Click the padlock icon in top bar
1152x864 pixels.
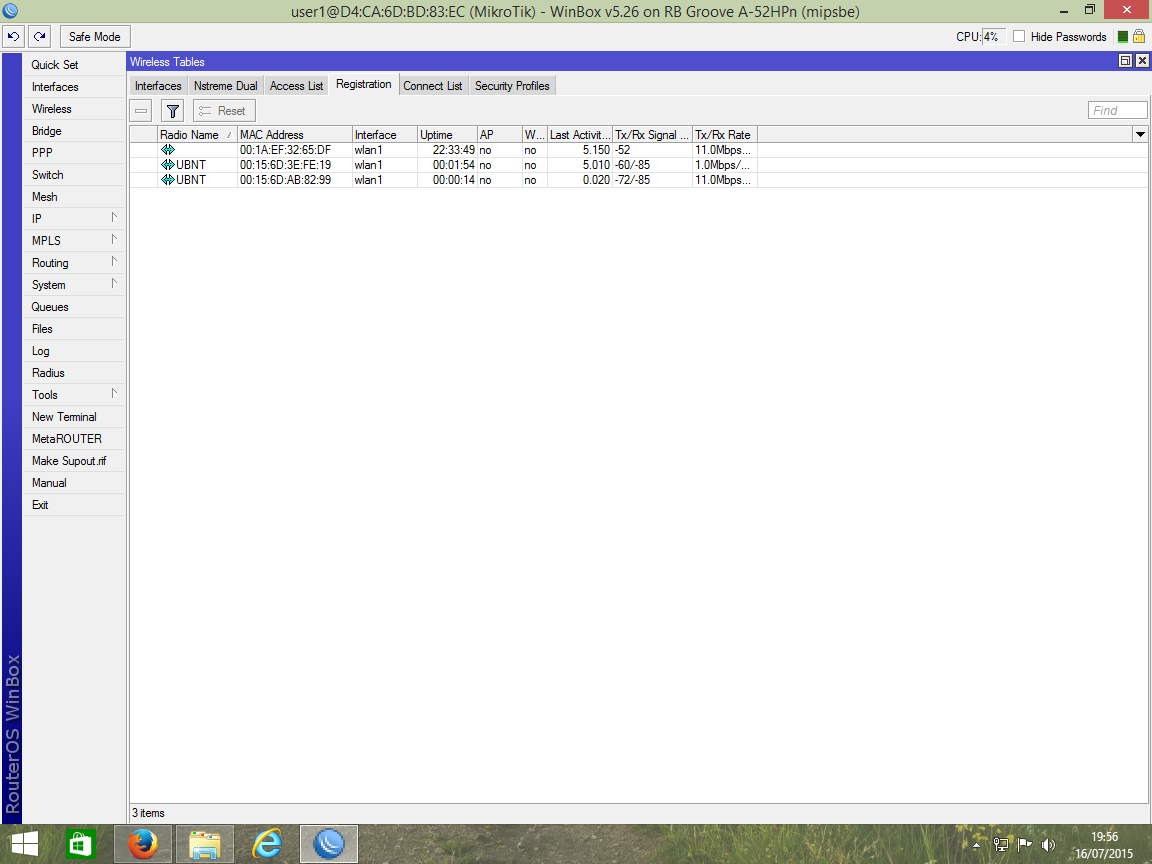1139,36
